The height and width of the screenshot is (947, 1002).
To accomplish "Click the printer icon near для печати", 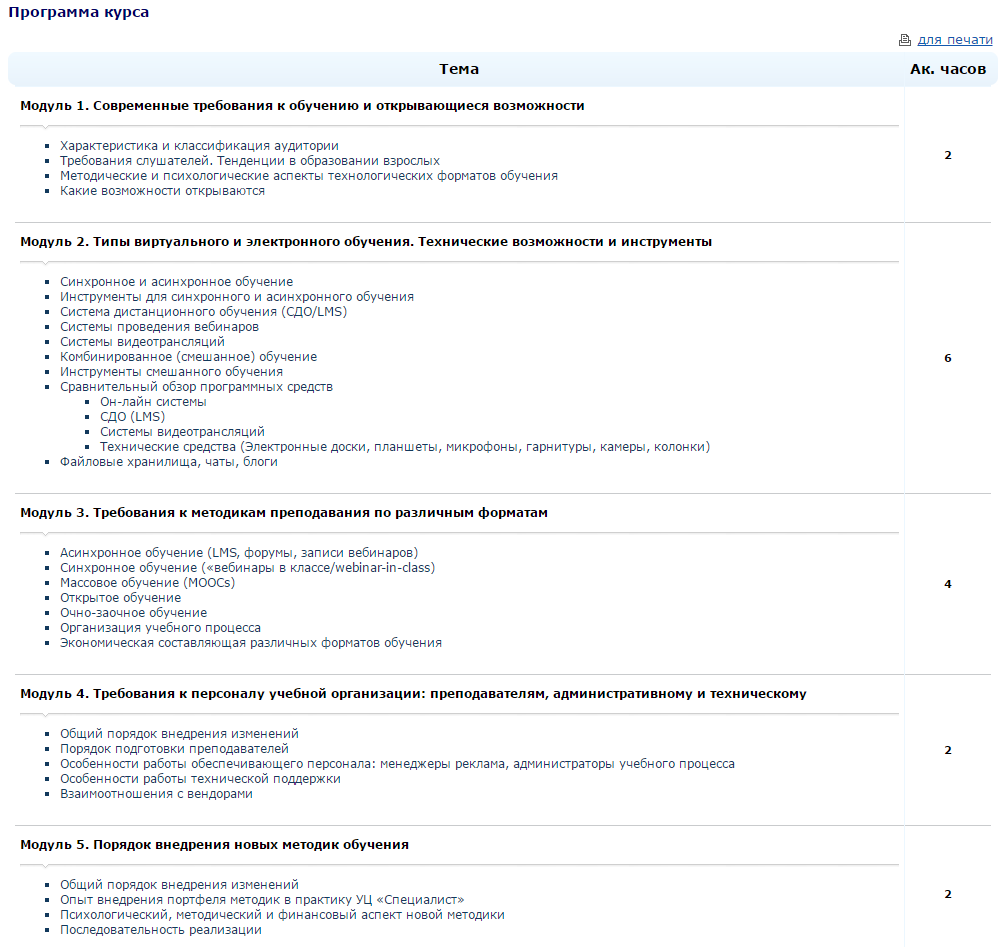I will coord(905,40).
